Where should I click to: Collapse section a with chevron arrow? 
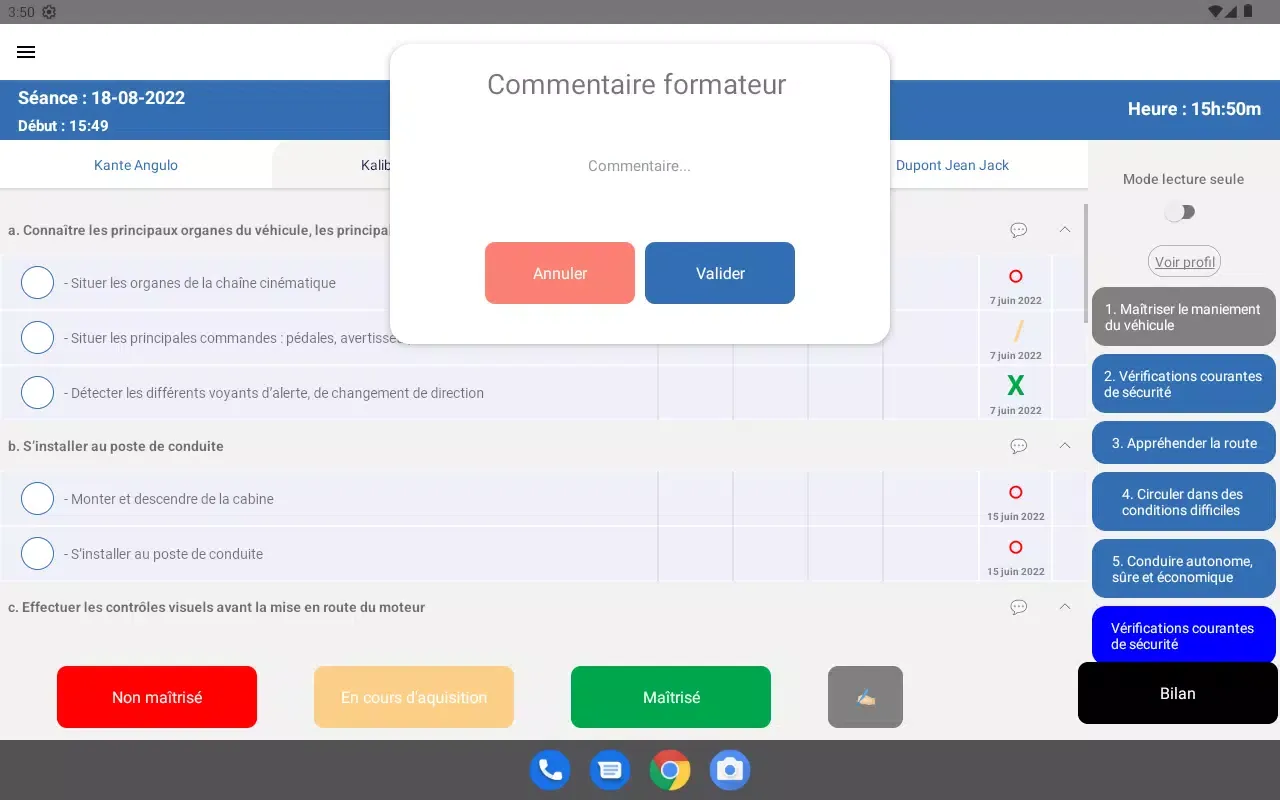coord(1065,230)
